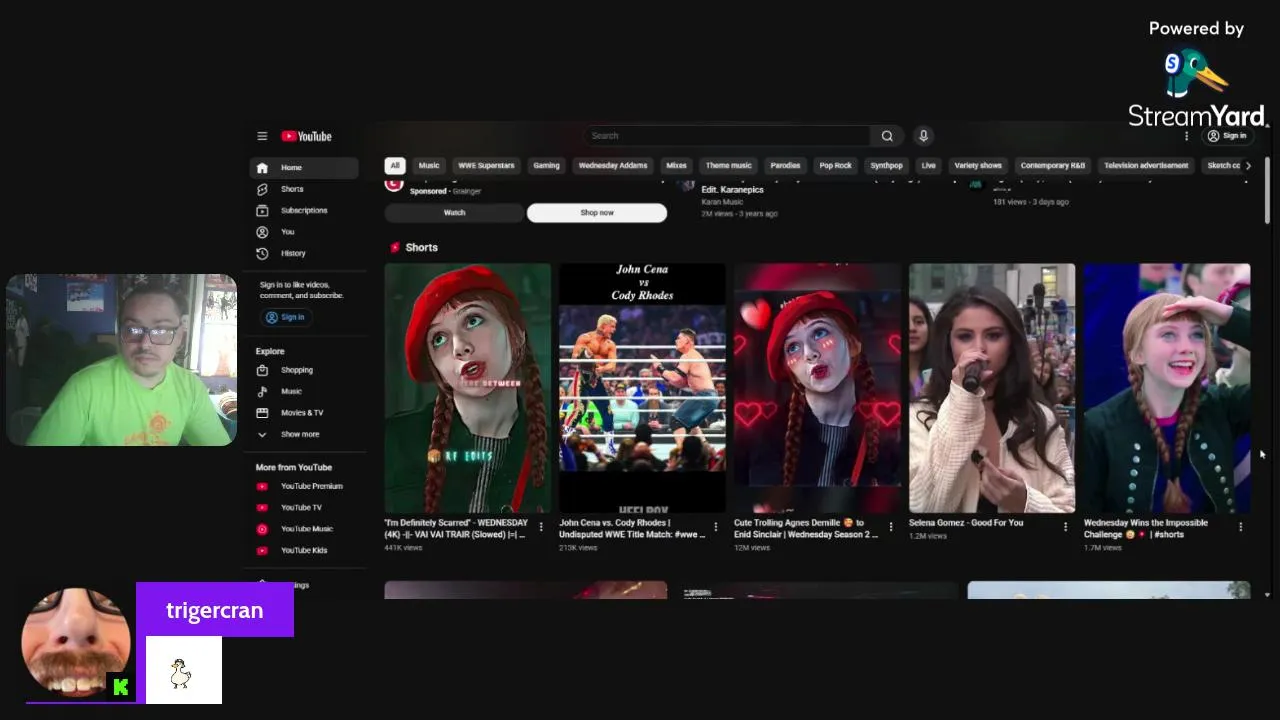Open options for 'I'm Definitely Scarred' short
1280x720 pixels.
541,526
